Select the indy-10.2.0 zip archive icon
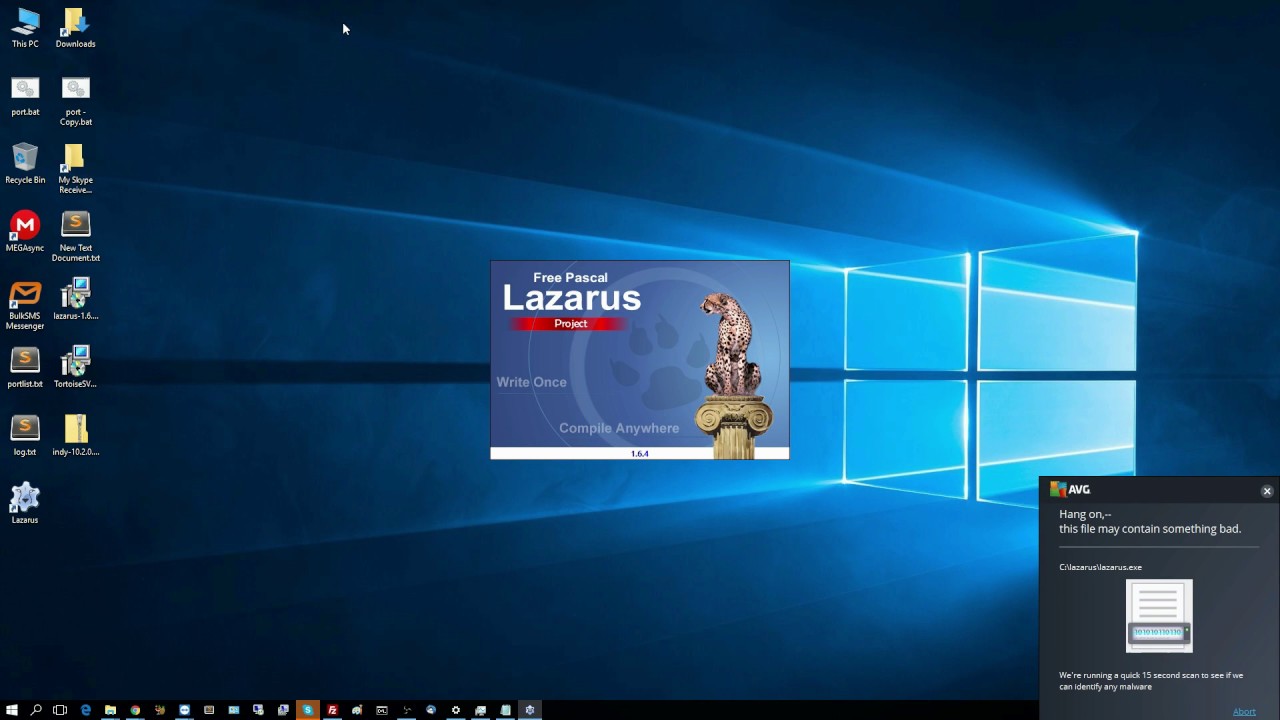 point(75,436)
